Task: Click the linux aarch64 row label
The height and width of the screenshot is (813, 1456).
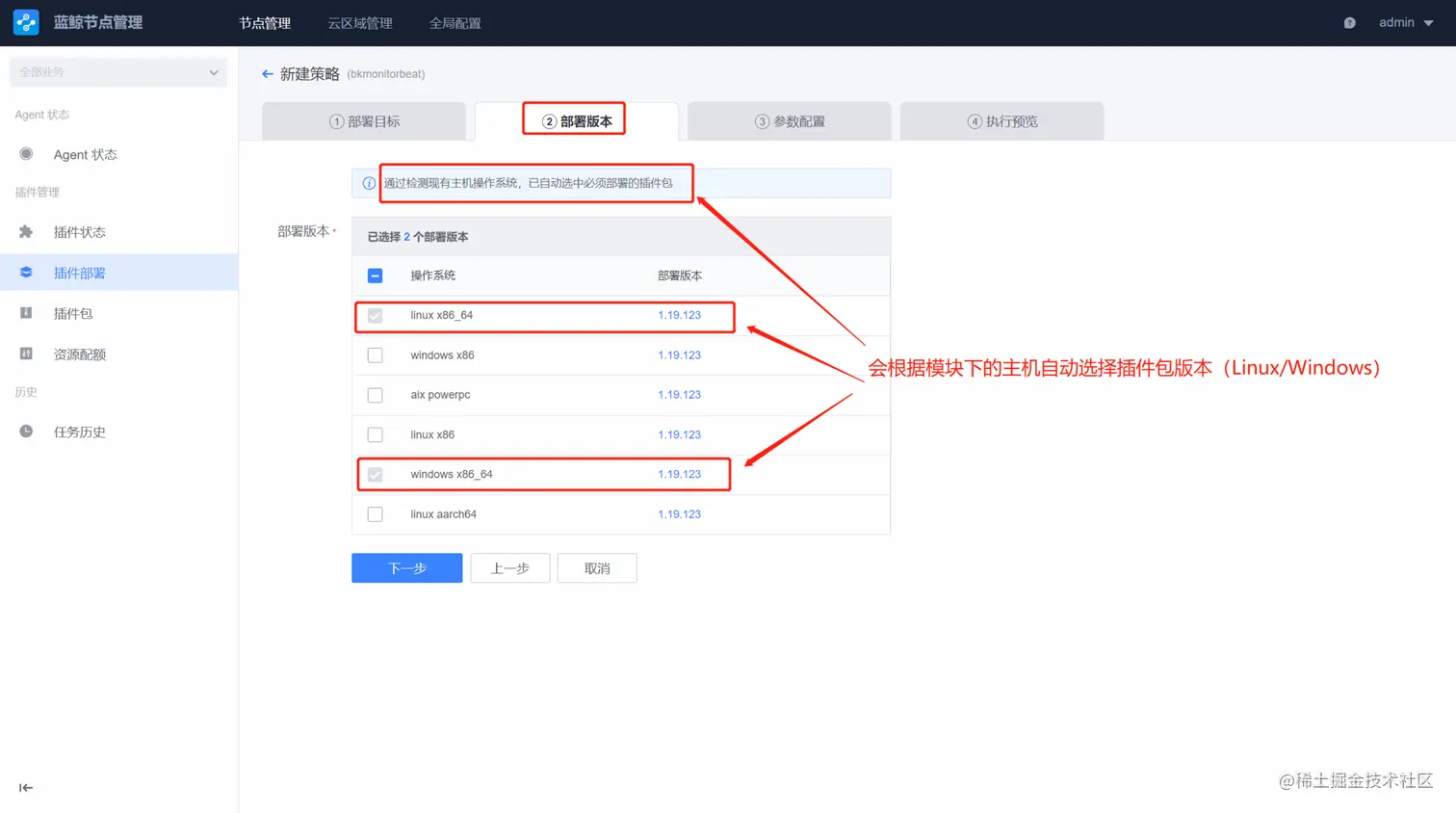Action: click(x=444, y=514)
